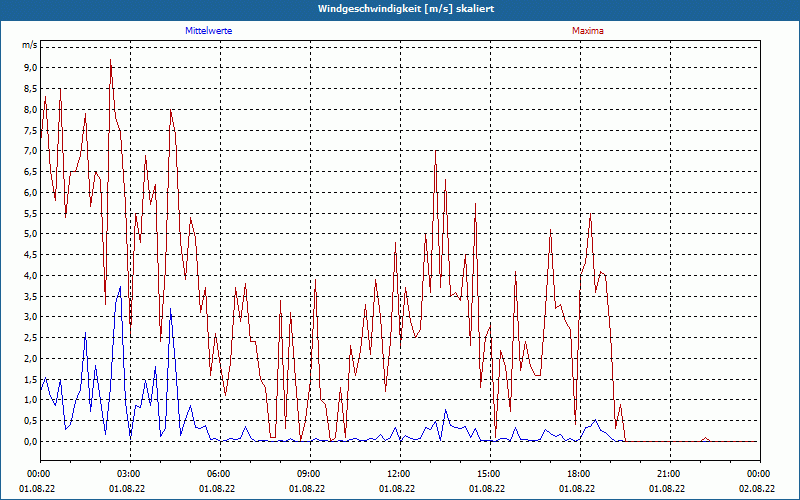The width and height of the screenshot is (800, 500).
Task: Click the 3,0 y-axis label
Action: (30, 317)
